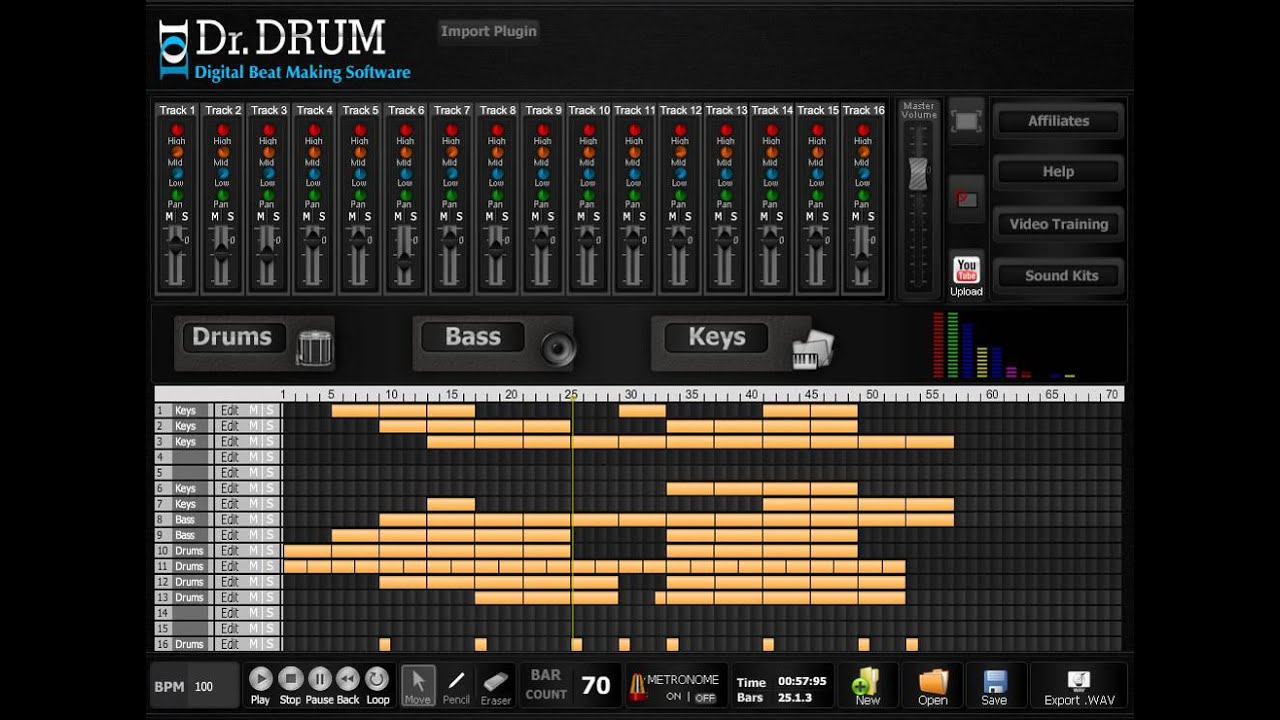Click the Track 9 mixer label
1280x720 pixels.
point(543,110)
